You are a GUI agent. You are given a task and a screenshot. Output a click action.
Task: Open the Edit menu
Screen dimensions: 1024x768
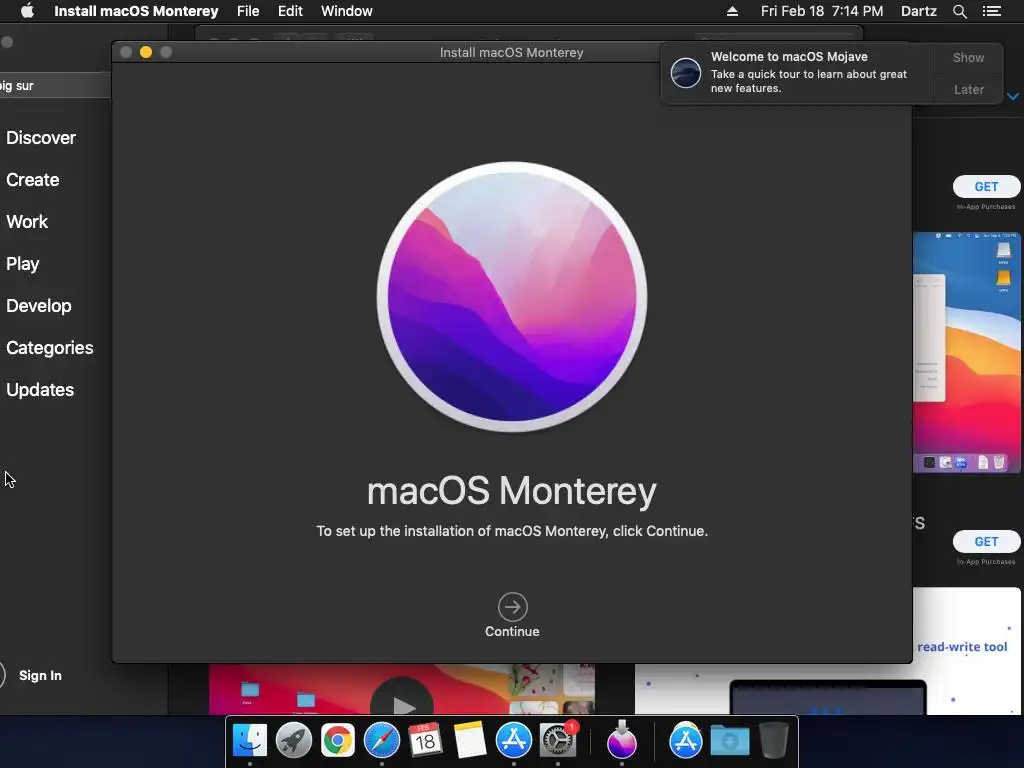(290, 11)
